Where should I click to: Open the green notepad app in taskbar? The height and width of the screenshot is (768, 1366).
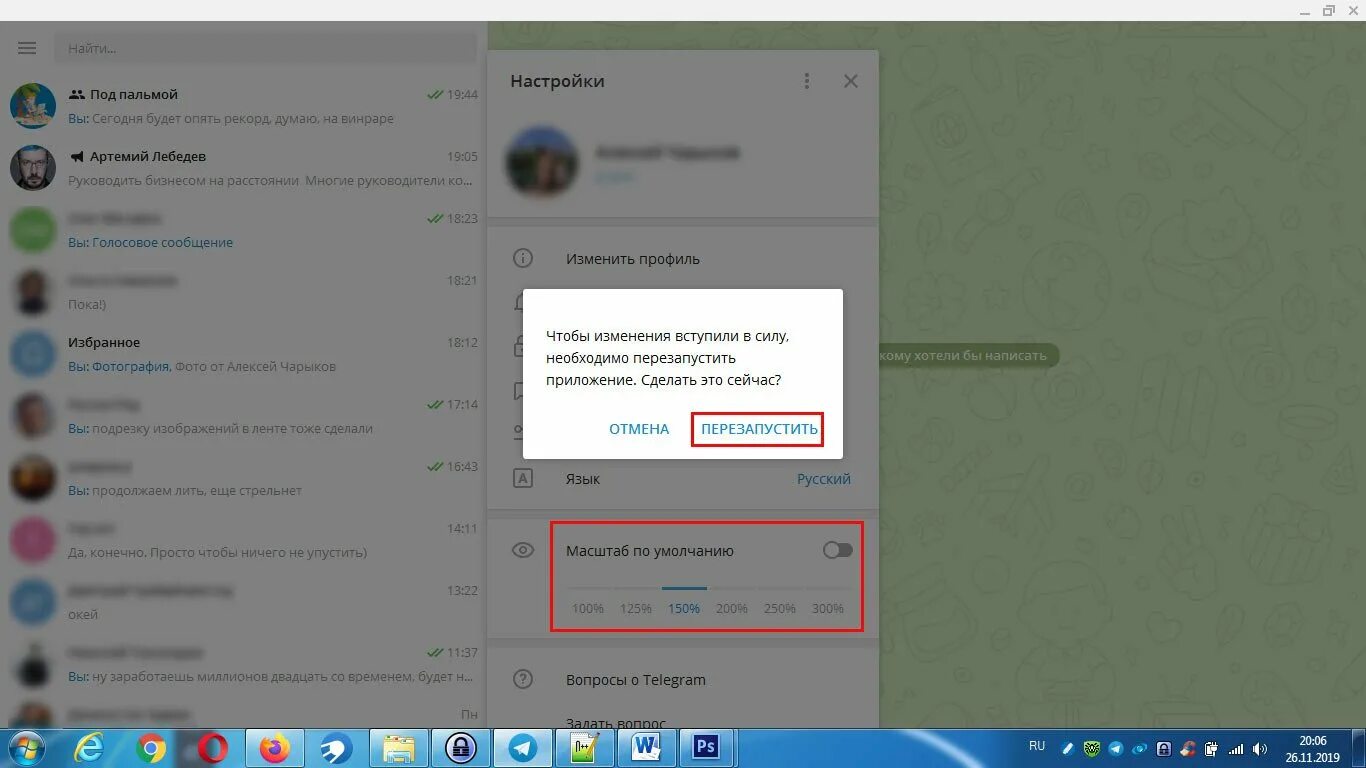coord(584,748)
